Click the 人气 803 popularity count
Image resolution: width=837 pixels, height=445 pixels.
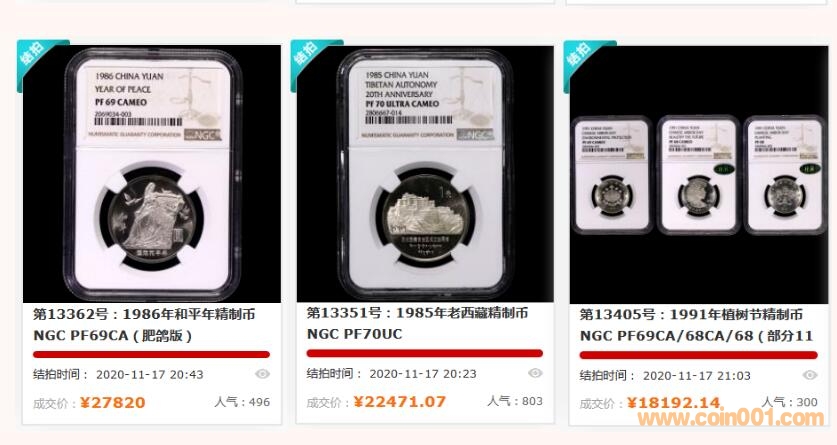pyautogui.click(x=515, y=401)
